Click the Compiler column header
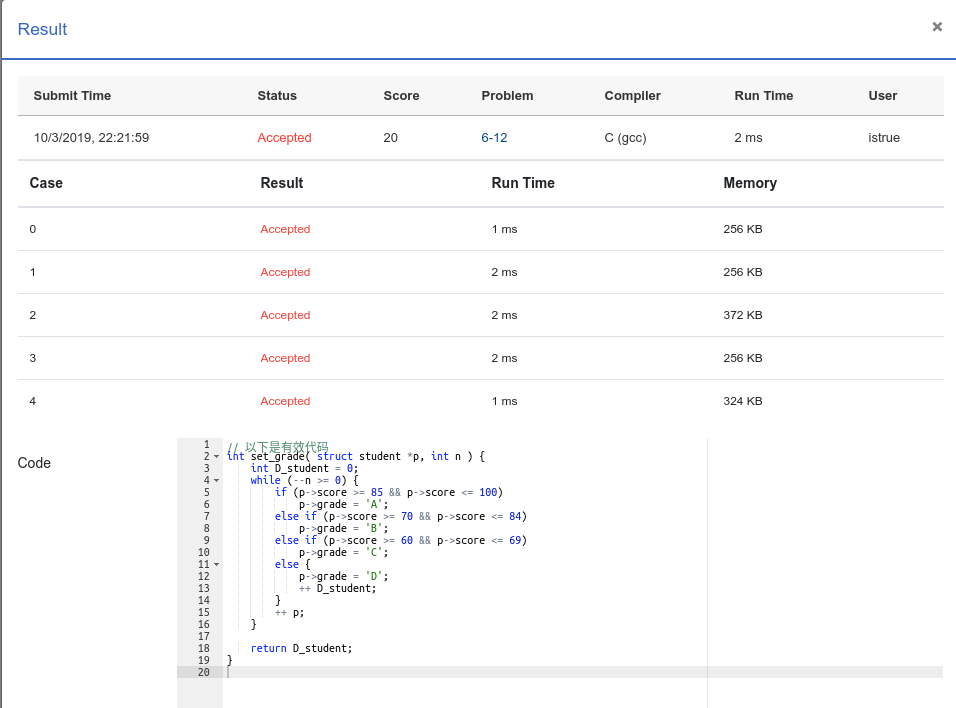This screenshot has height=708, width=956. (x=632, y=96)
